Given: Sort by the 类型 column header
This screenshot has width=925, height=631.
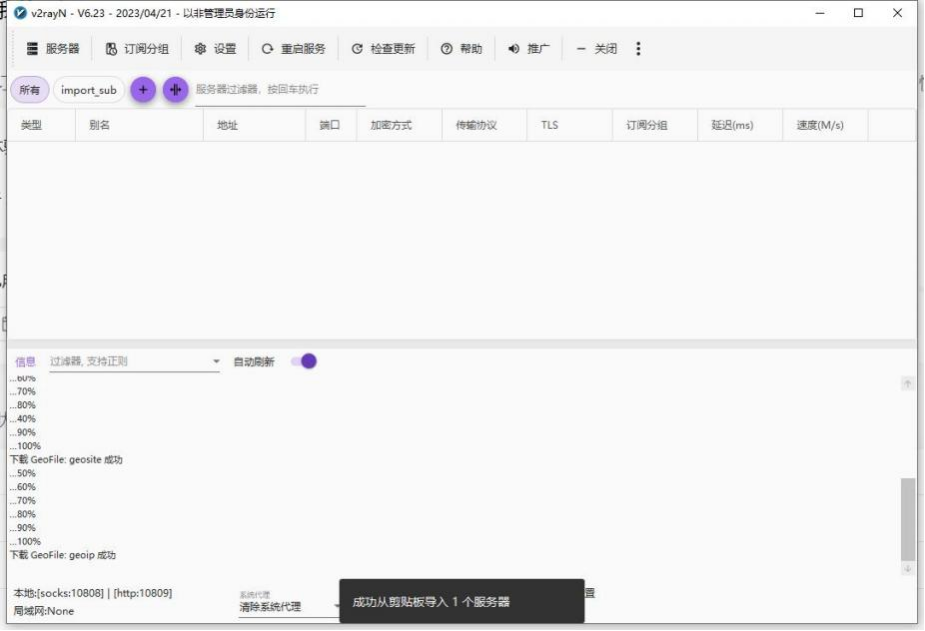Looking at the screenshot, I should 41,125.
